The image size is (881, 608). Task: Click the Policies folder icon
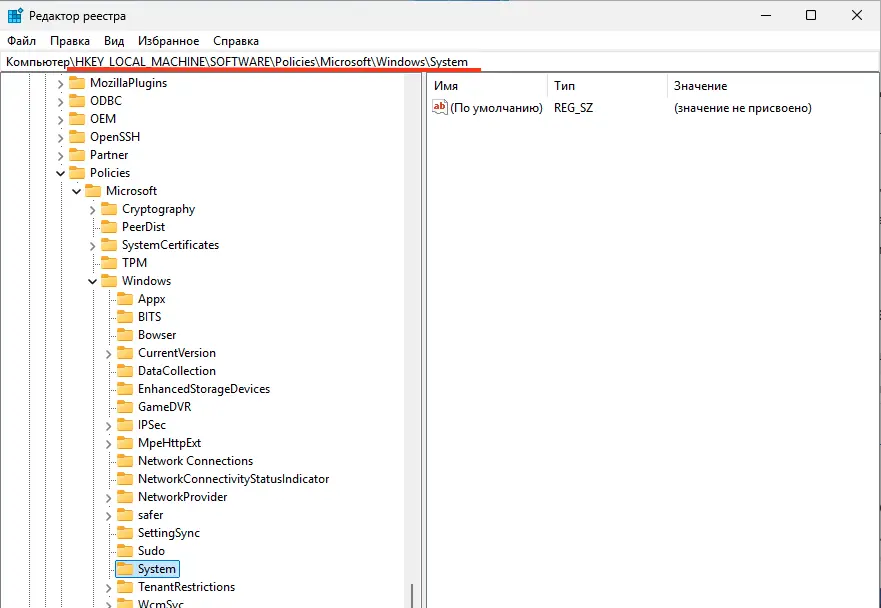[76, 173]
